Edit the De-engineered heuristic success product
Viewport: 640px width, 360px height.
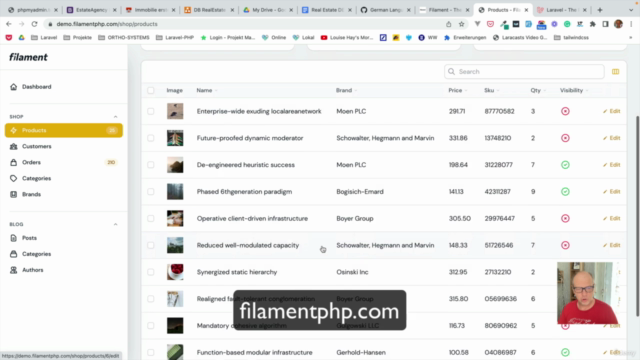[612, 165]
